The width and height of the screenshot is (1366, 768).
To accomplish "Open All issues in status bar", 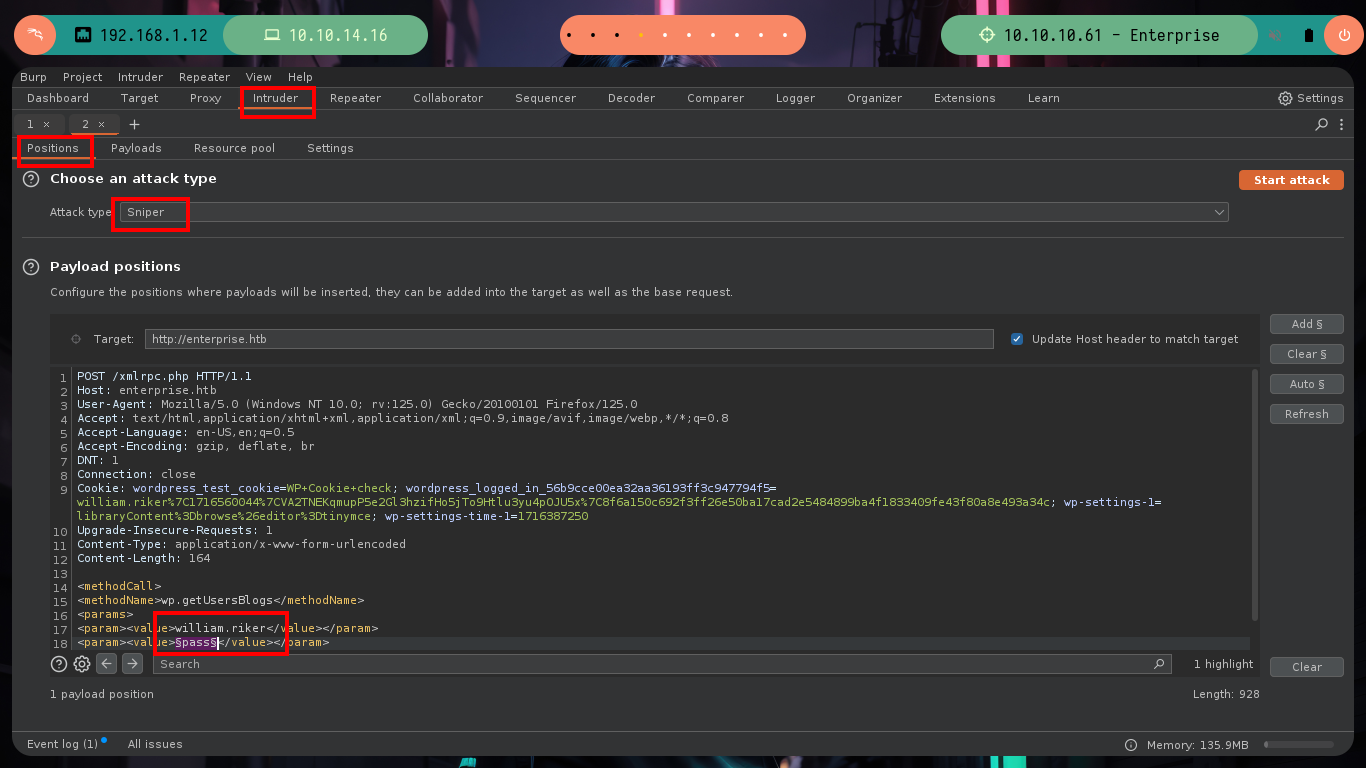I will (x=155, y=744).
